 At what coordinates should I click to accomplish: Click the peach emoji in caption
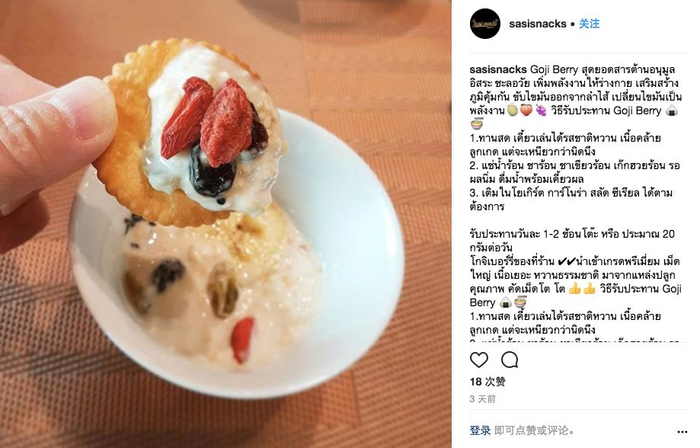526,111
